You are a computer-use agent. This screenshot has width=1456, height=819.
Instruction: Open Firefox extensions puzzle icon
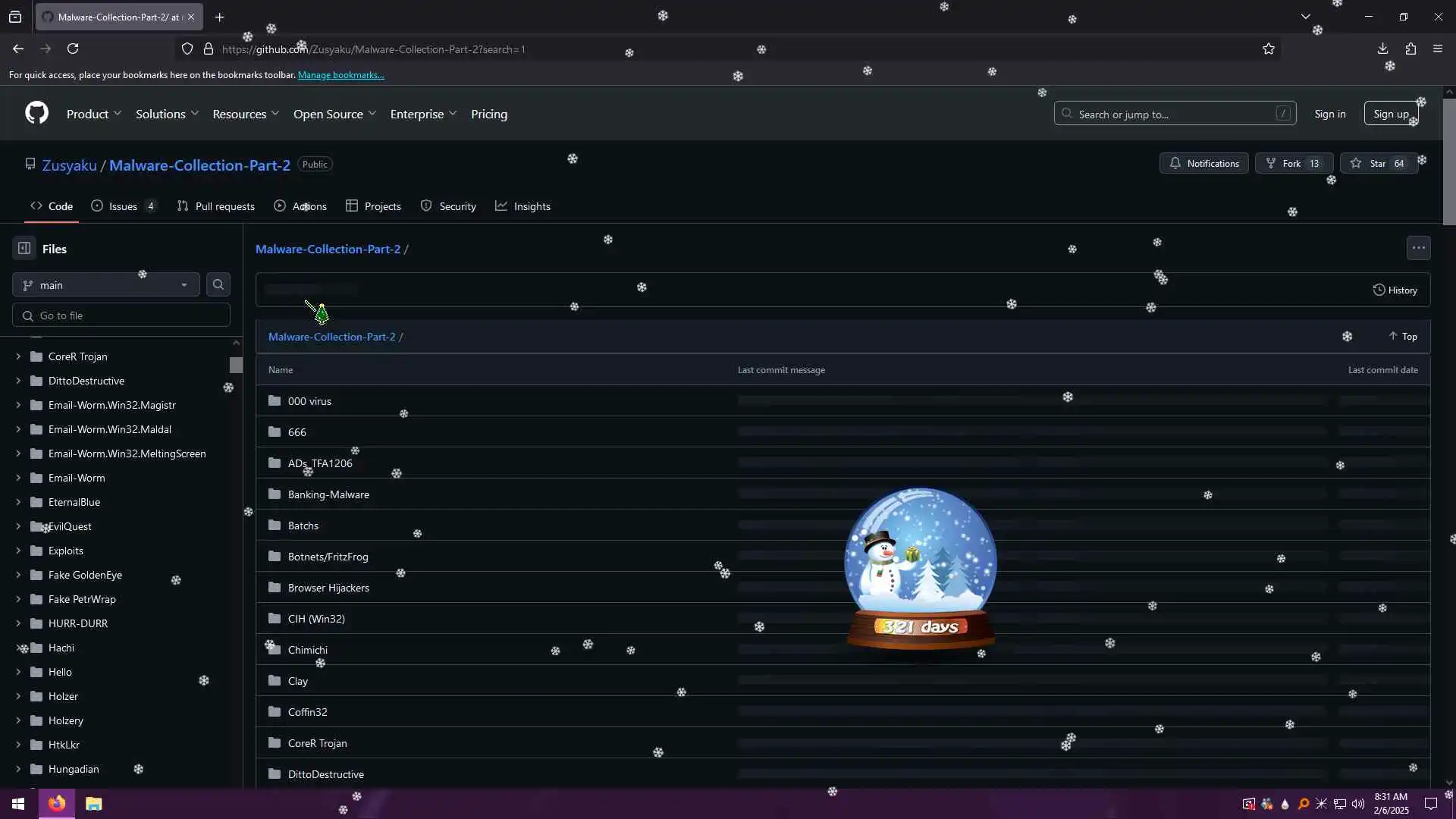1410,49
